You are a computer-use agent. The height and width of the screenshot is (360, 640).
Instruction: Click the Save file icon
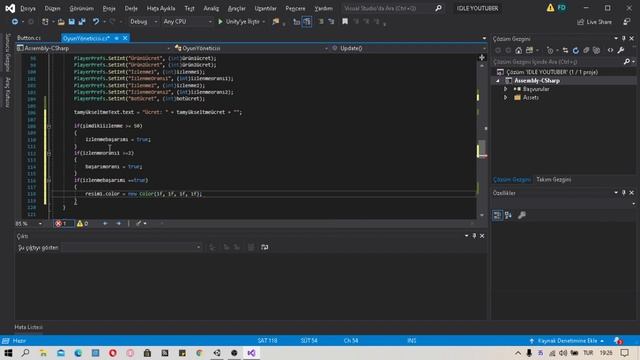point(71,22)
